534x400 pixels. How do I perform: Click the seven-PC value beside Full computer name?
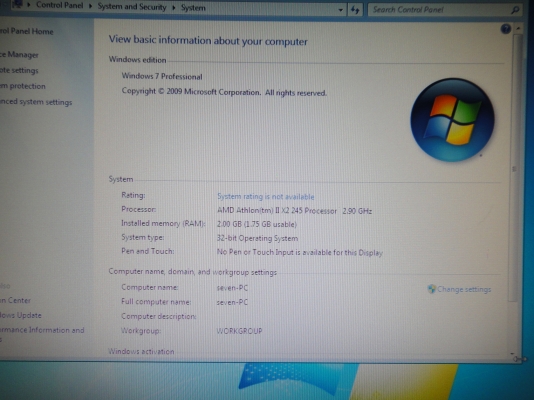tap(232, 302)
